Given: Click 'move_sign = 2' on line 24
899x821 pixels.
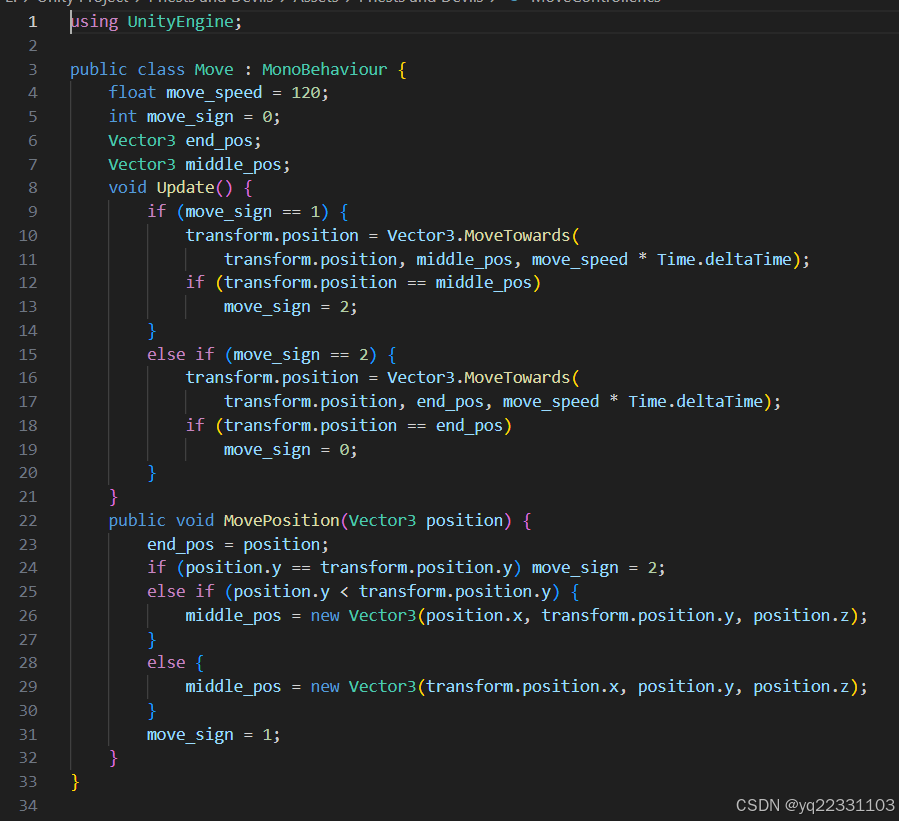Looking at the screenshot, I should click(594, 568).
